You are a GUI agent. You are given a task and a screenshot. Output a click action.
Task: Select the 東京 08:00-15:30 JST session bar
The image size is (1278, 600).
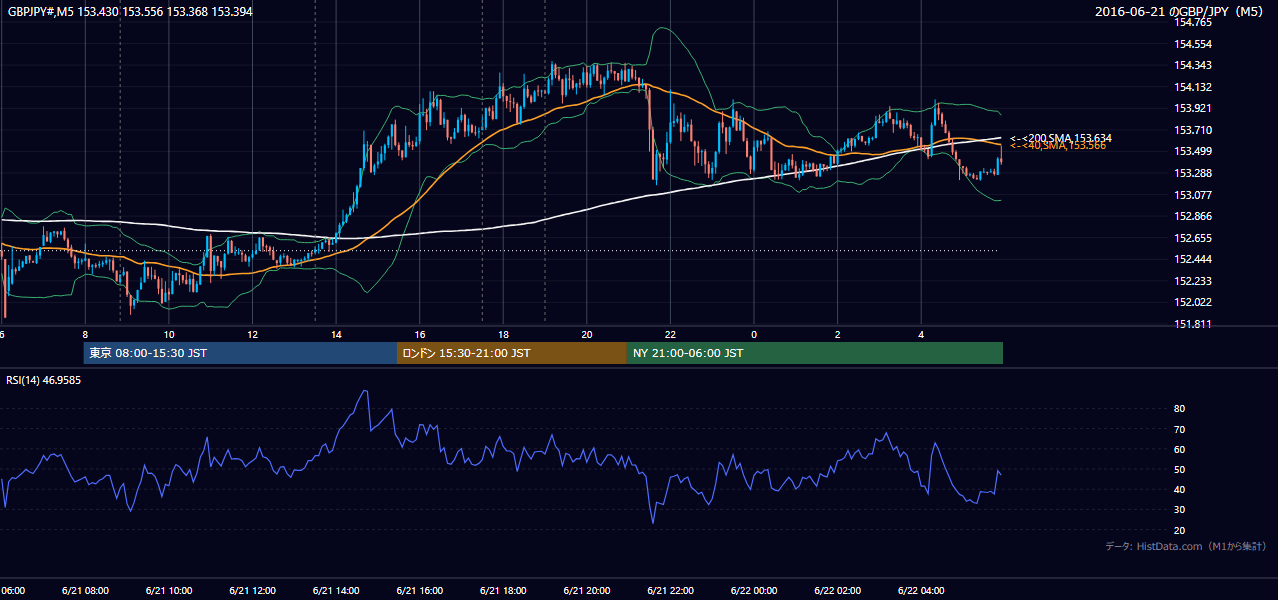click(240, 353)
